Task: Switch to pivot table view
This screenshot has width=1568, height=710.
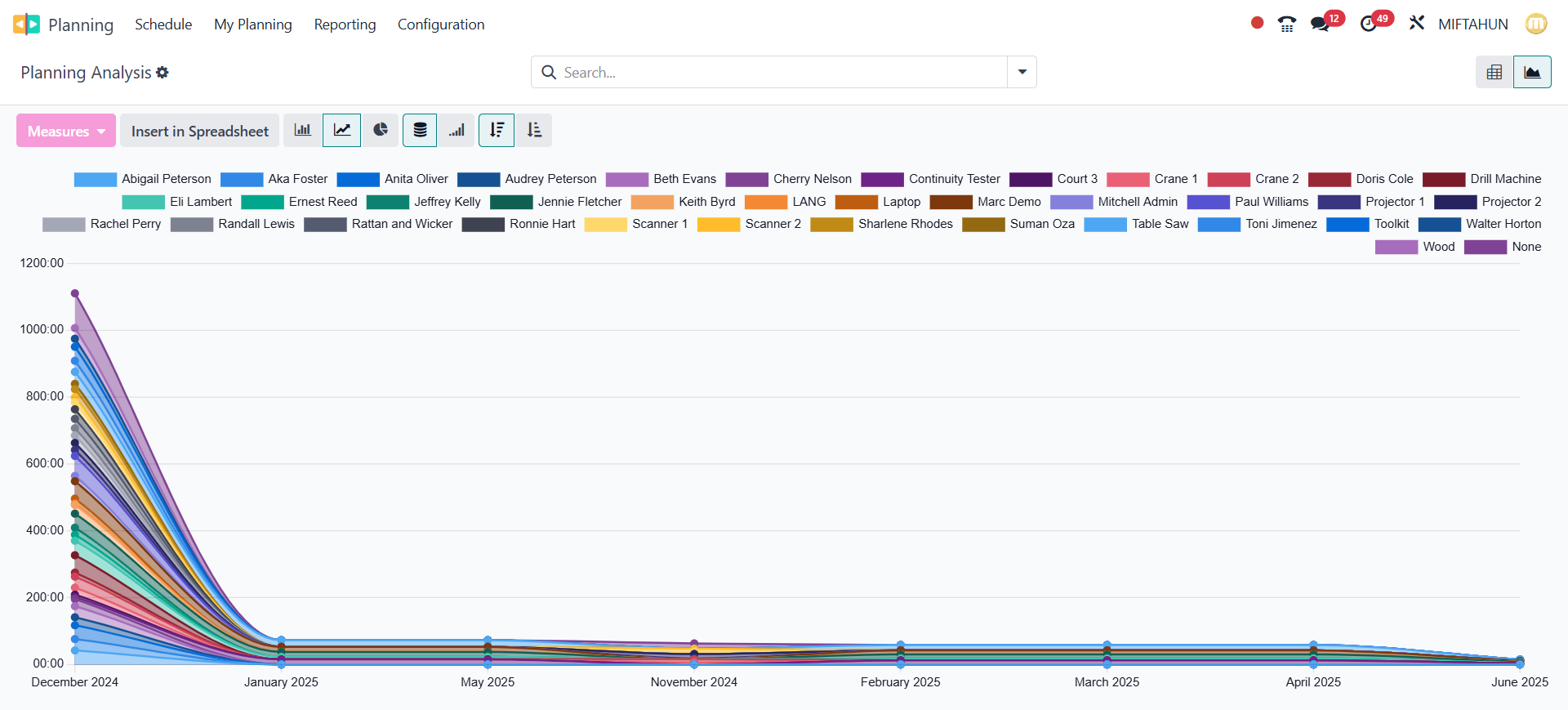Action: pyautogui.click(x=1494, y=72)
